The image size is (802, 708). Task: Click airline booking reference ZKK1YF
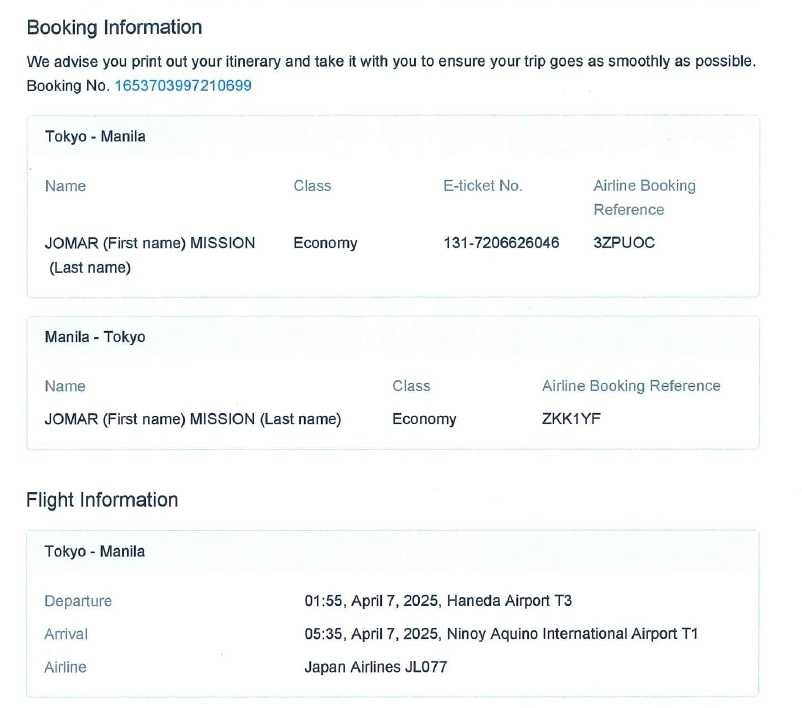tap(571, 419)
